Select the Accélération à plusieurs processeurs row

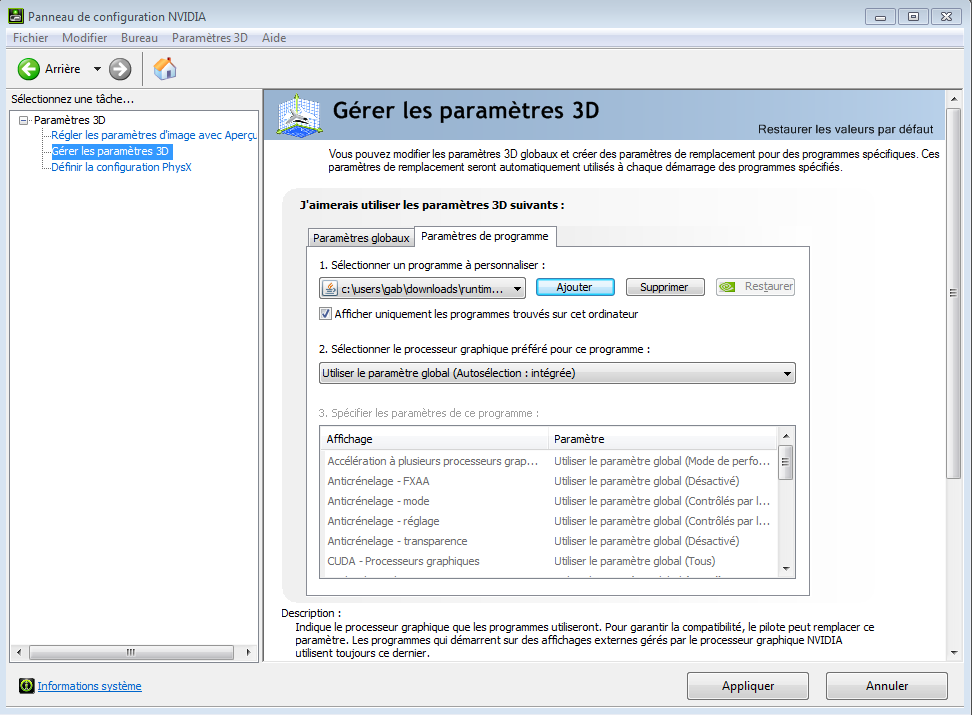click(549, 461)
